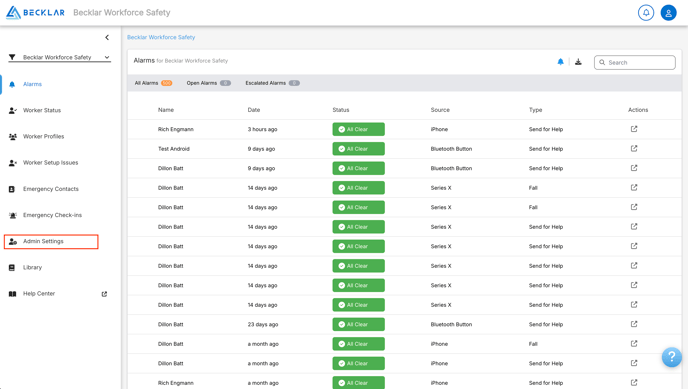
Task: Click the '3 hours ago' date cell
Action: (262, 129)
